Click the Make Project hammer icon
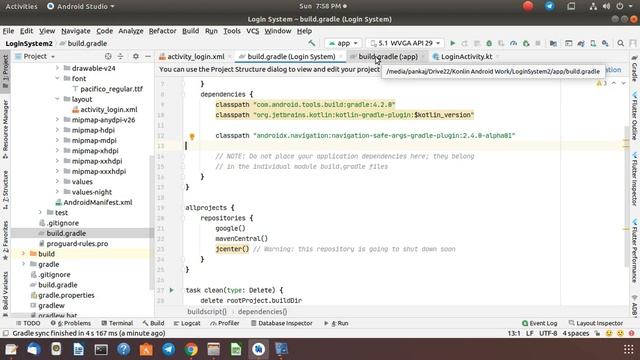The image size is (640, 360). point(312,43)
